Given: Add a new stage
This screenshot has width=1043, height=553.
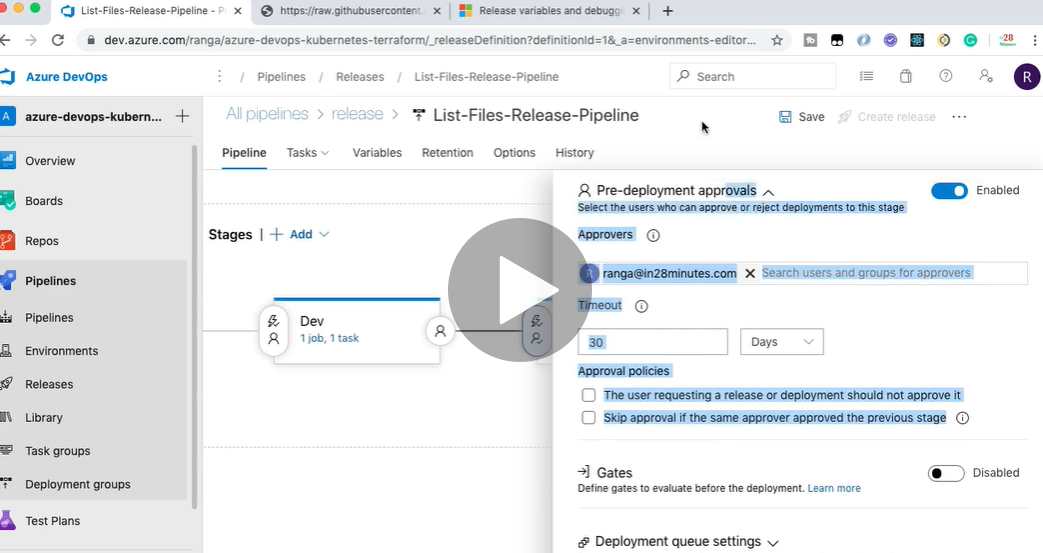Looking at the screenshot, I should (291, 234).
